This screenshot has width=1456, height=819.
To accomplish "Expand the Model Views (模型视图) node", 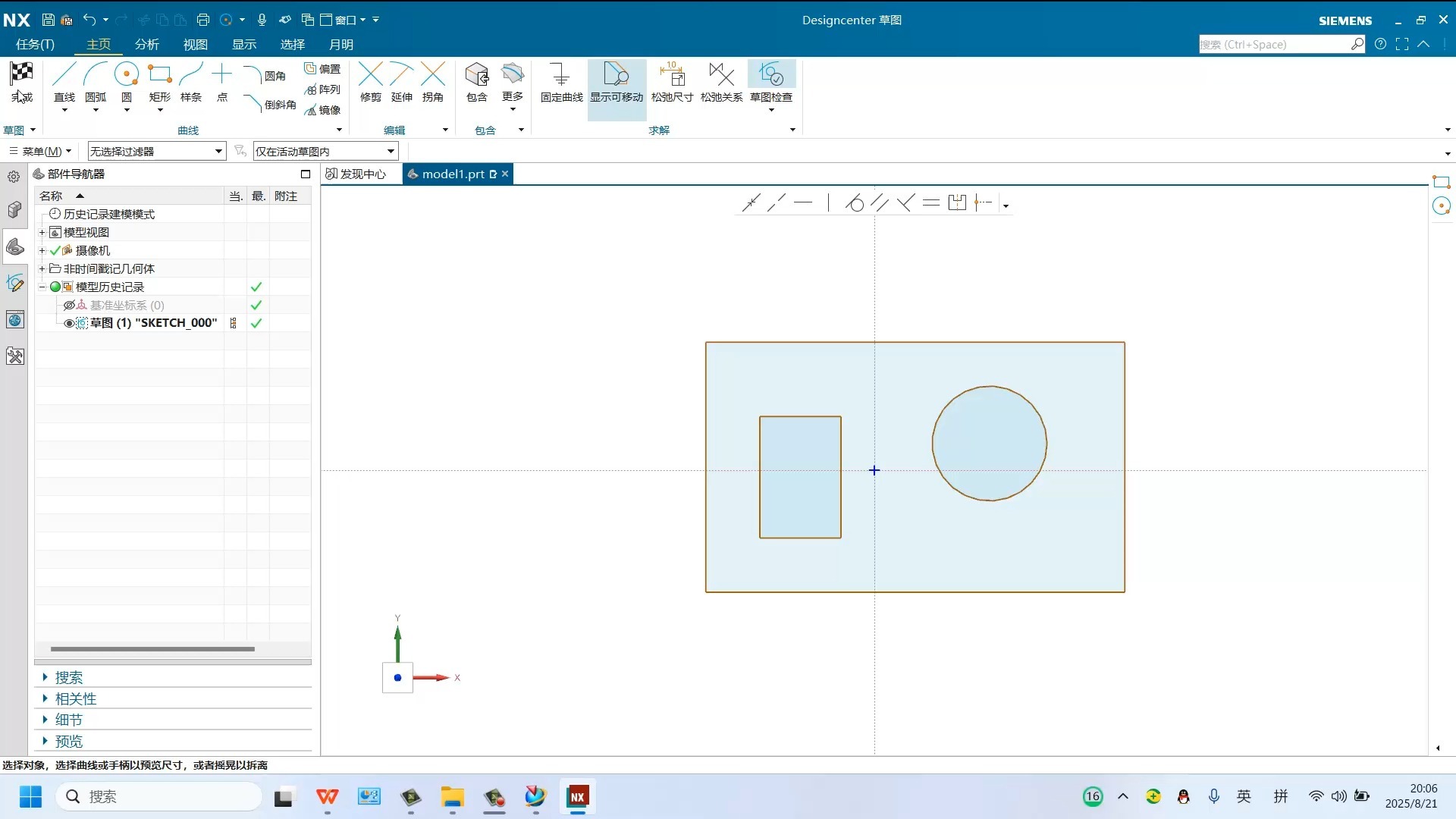I will coord(42,233).
